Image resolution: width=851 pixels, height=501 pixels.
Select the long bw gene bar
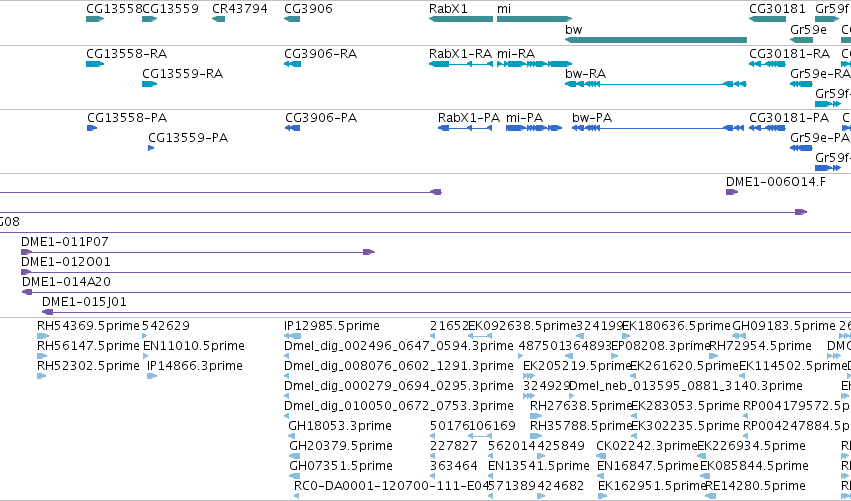(656, 40)
